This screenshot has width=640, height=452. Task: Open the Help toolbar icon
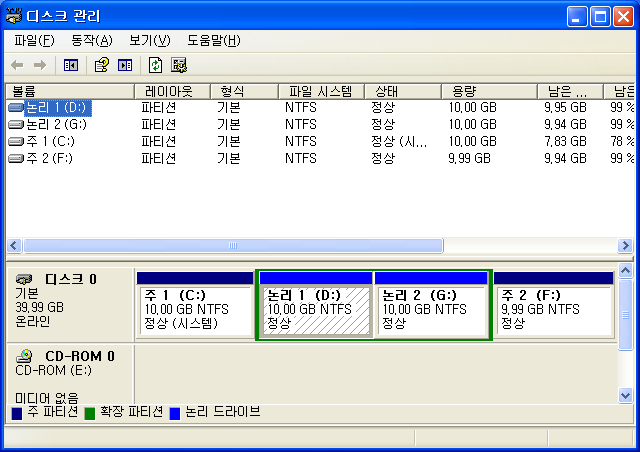pos(102,65)
